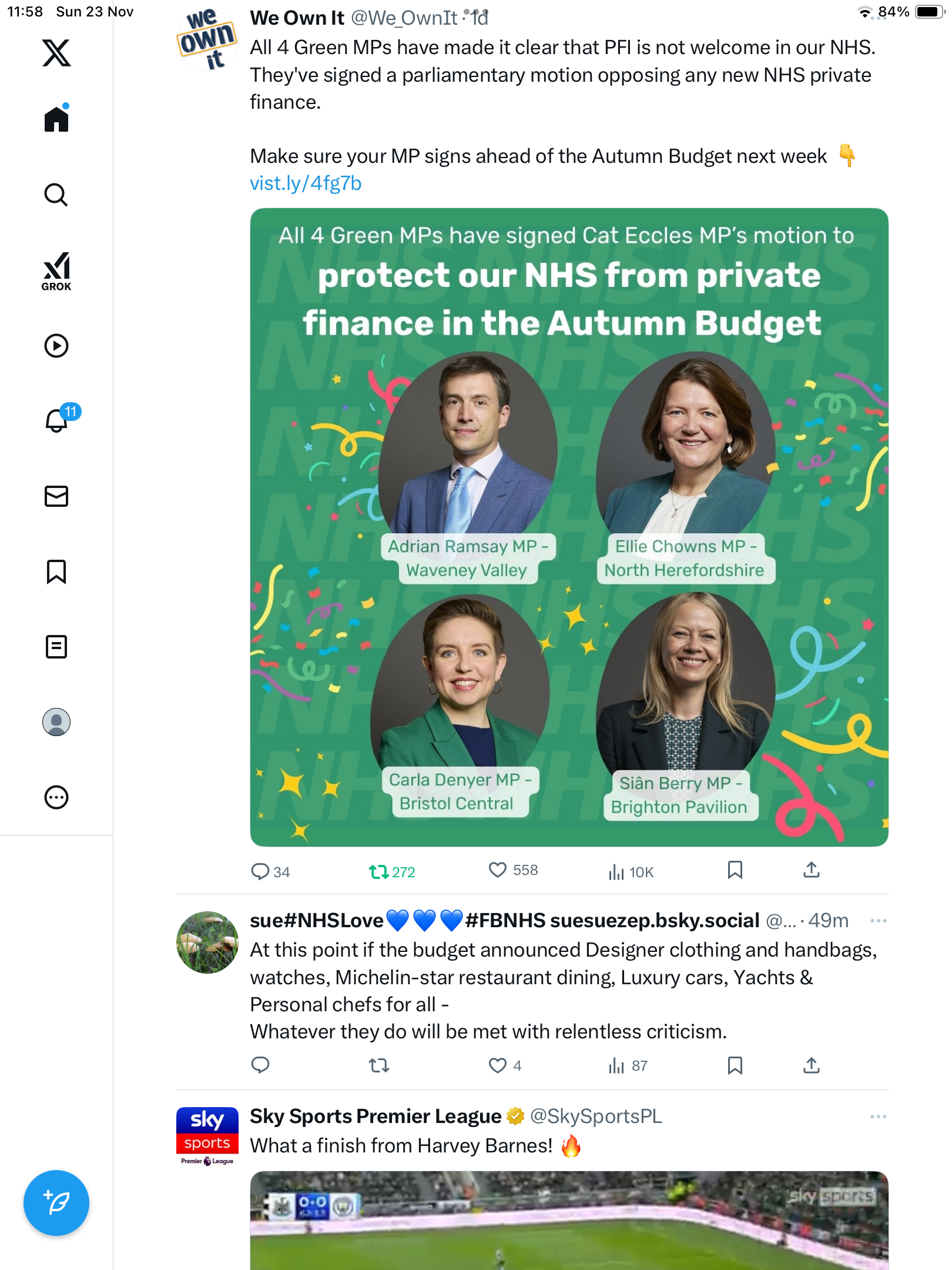Click the X logo
This screenshot has height=1270, width=952.
coord(56,53)
